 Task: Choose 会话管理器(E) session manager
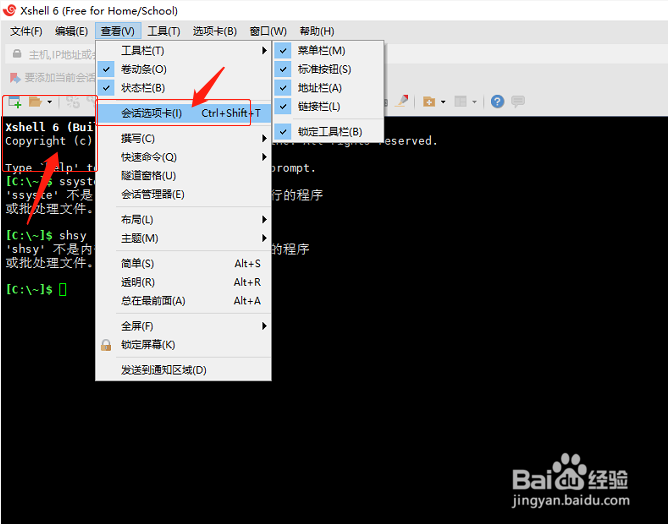(184, 195)
